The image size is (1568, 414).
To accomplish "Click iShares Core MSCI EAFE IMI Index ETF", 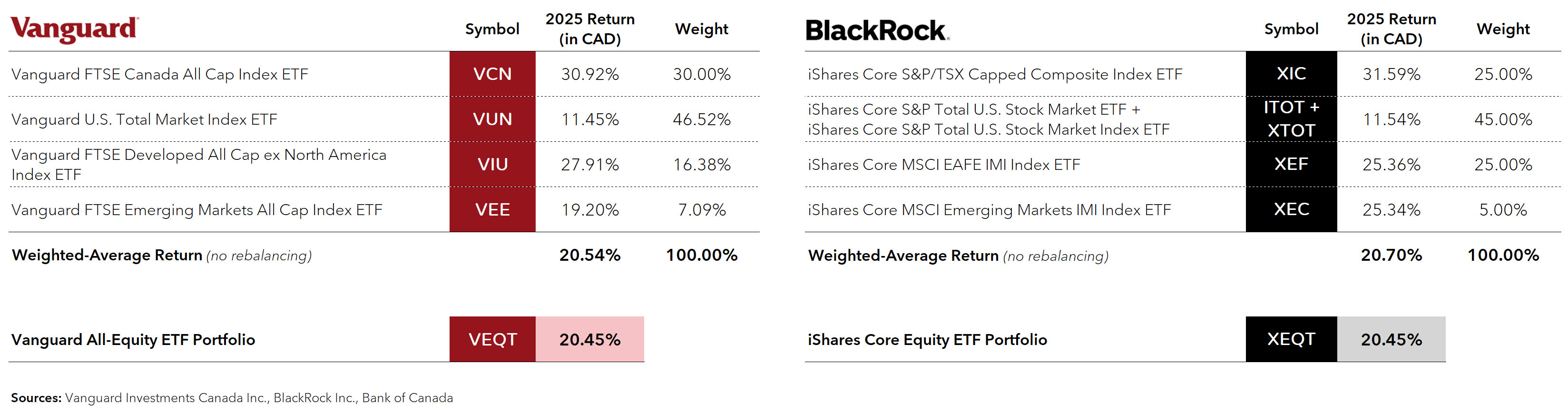I will (943, 164).
